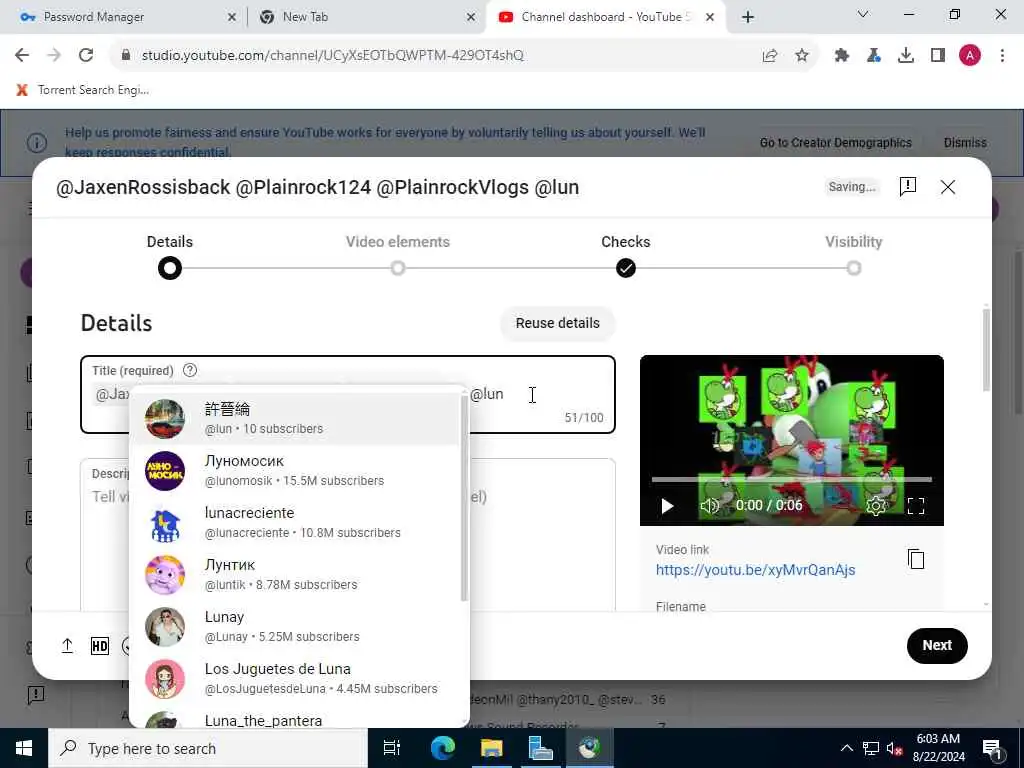Click the Next button

(x=937, y=645)
